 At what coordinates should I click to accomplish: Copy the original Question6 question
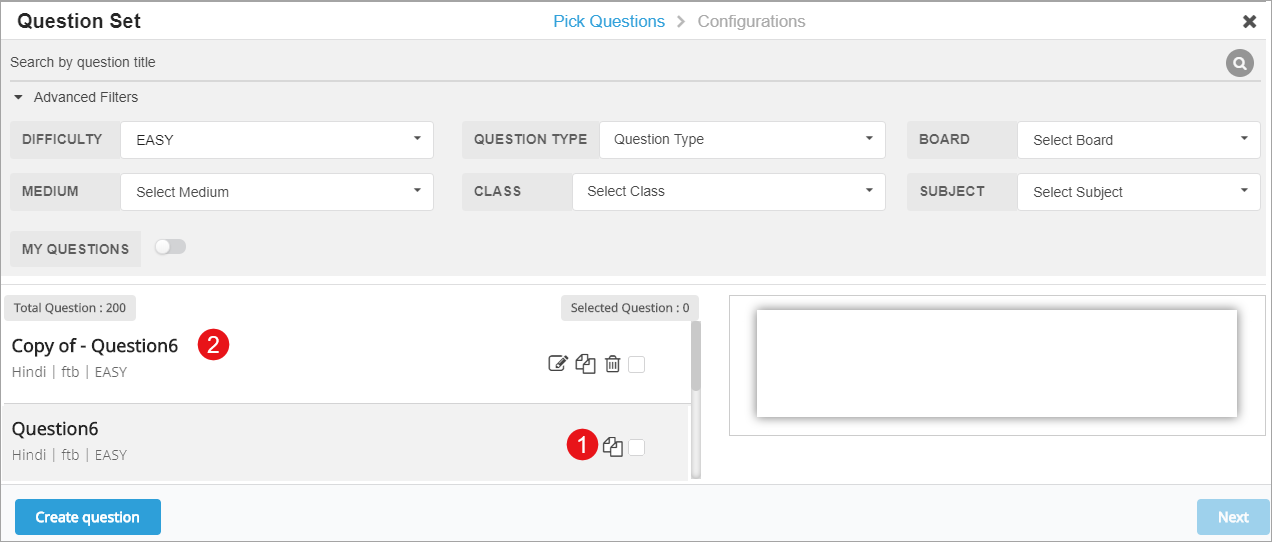pos(613,447)
